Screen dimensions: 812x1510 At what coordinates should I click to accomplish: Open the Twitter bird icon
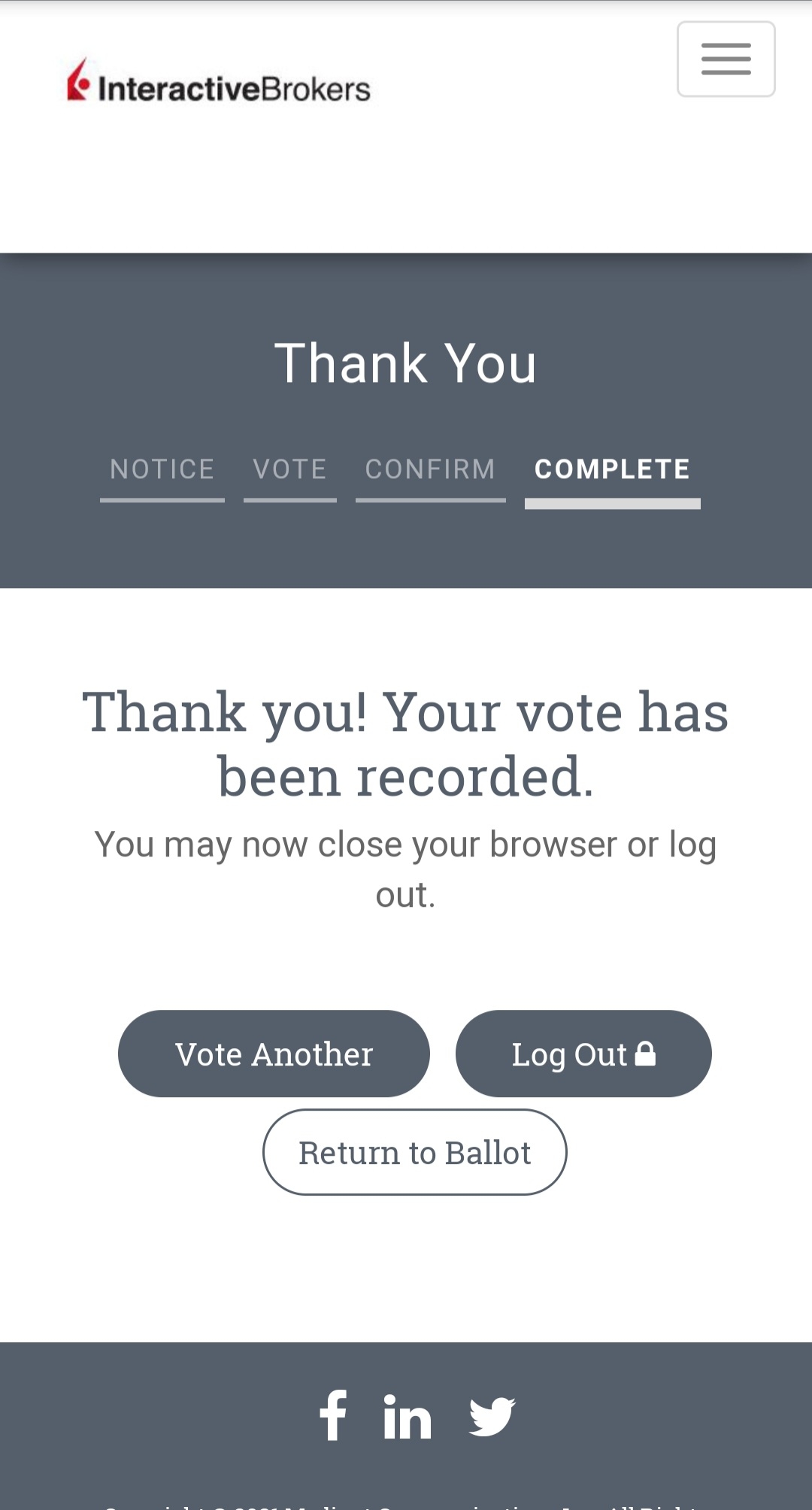(x=492, y=1417)
